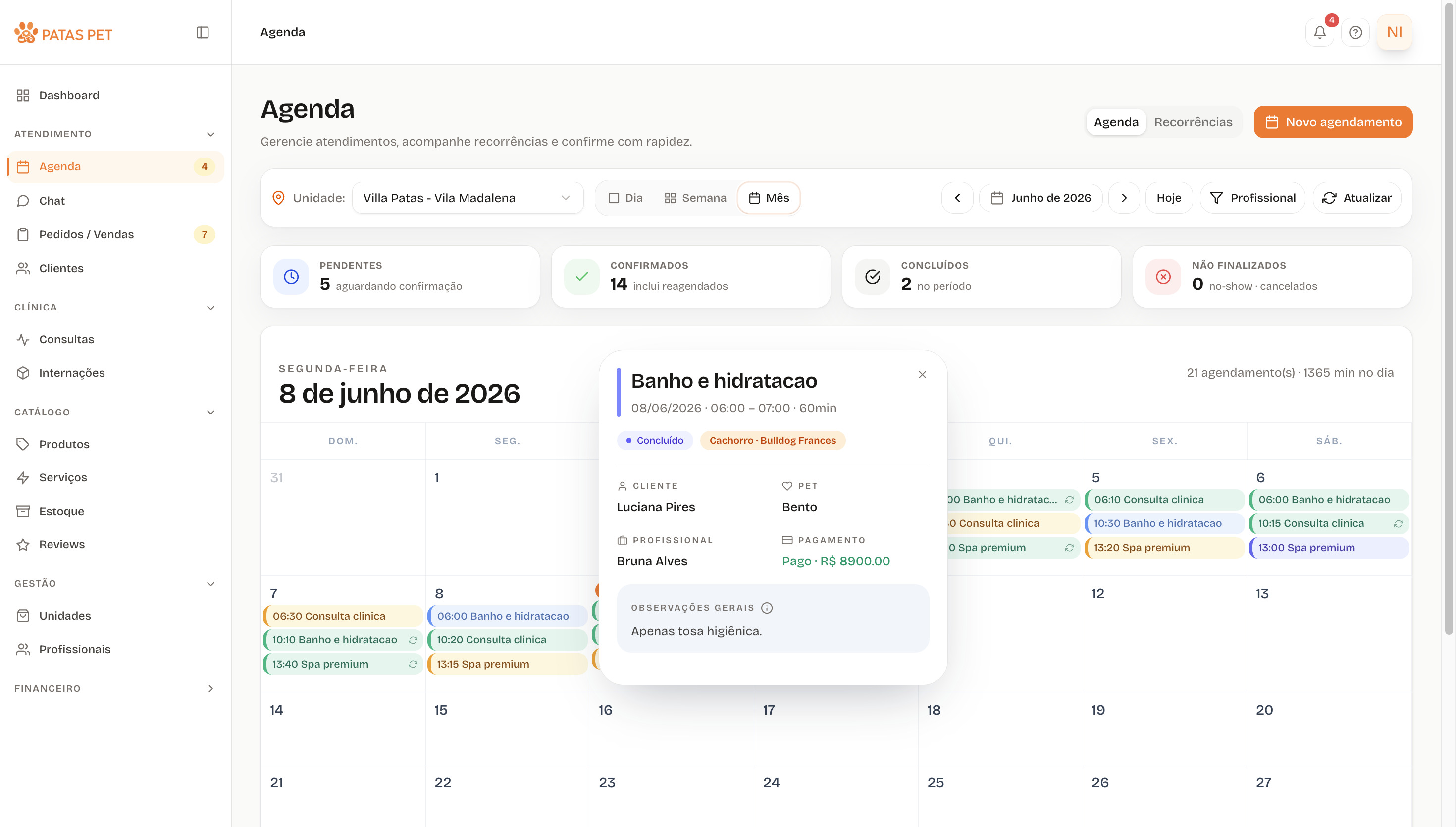Screen dimensions: 1456x827
Task: Click the observações gerais info icon
Action: pyautogui.click(x=767, y=608)
